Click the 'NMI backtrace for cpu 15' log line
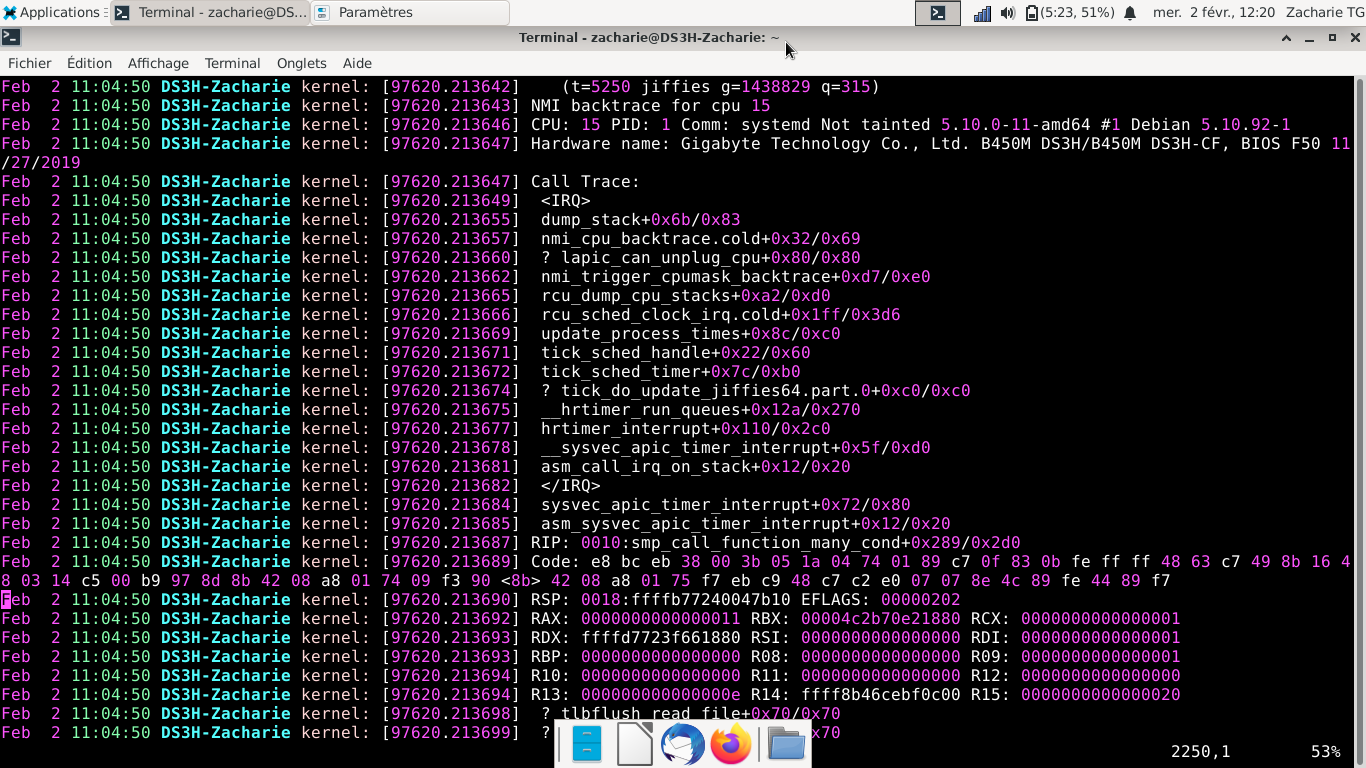Image resolution: width=1366 pixels, height=768 pixels. [650, 105]
